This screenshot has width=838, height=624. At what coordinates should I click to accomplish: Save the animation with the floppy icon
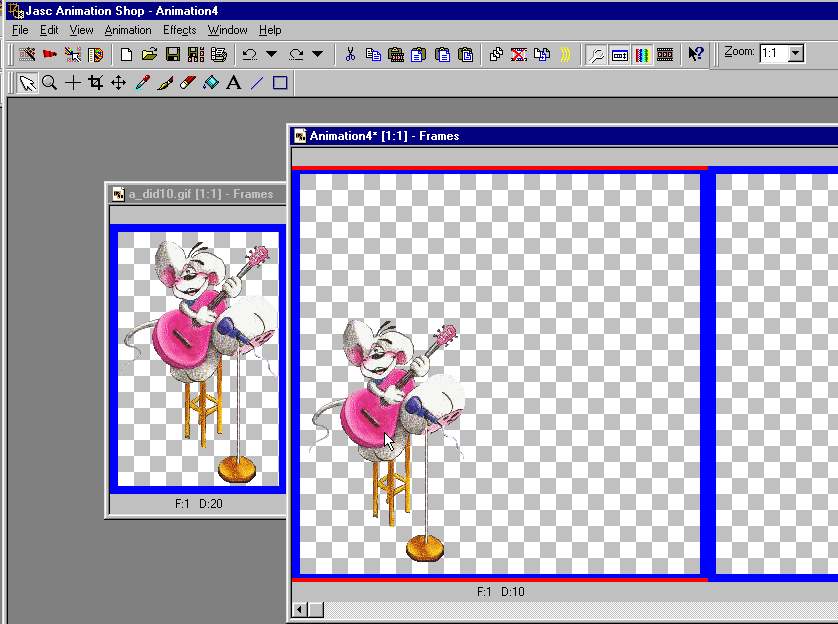(x=173, y=54)
